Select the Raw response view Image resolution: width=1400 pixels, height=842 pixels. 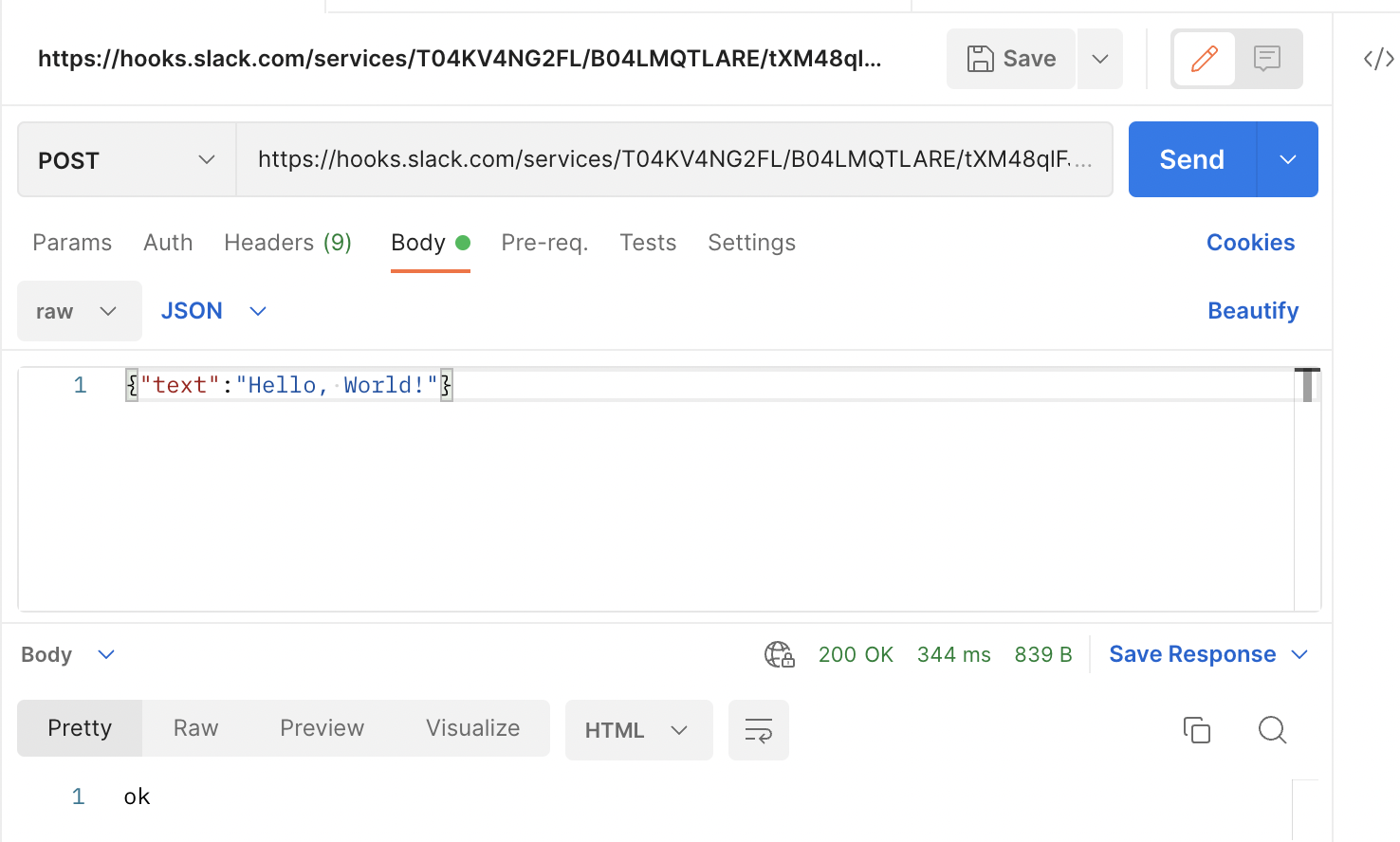195,728
